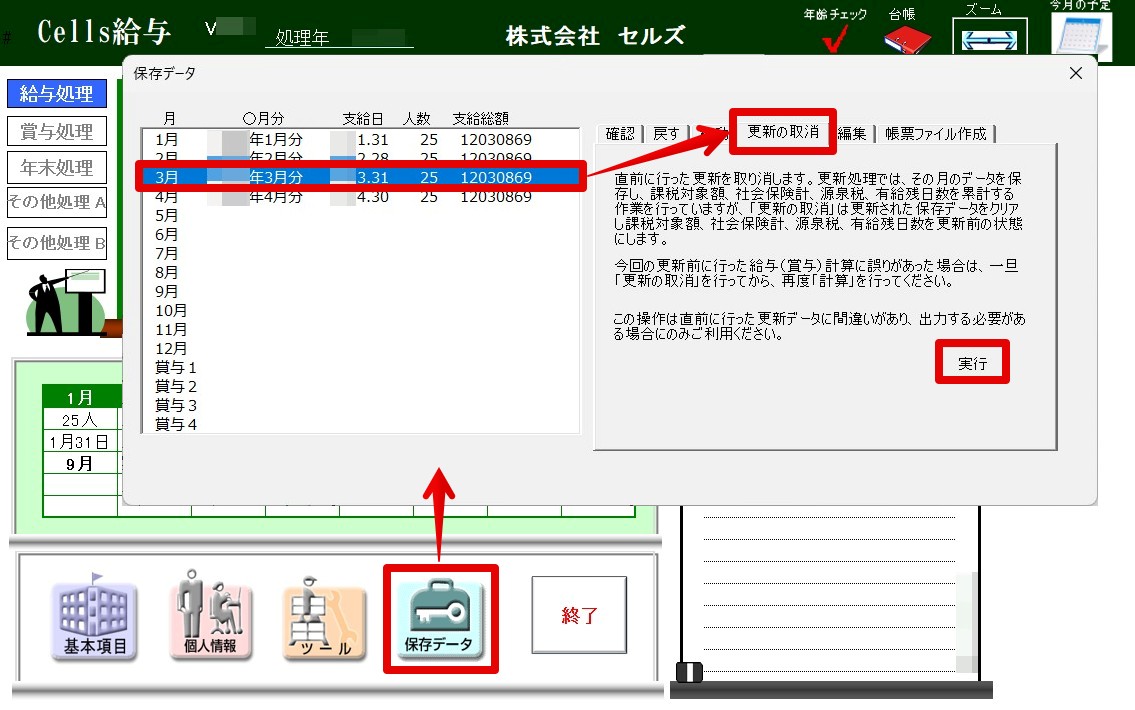The height and width of the screenshot is (710, 1135).
Task: Click the presenter figure icon
Action: point(67,303)
